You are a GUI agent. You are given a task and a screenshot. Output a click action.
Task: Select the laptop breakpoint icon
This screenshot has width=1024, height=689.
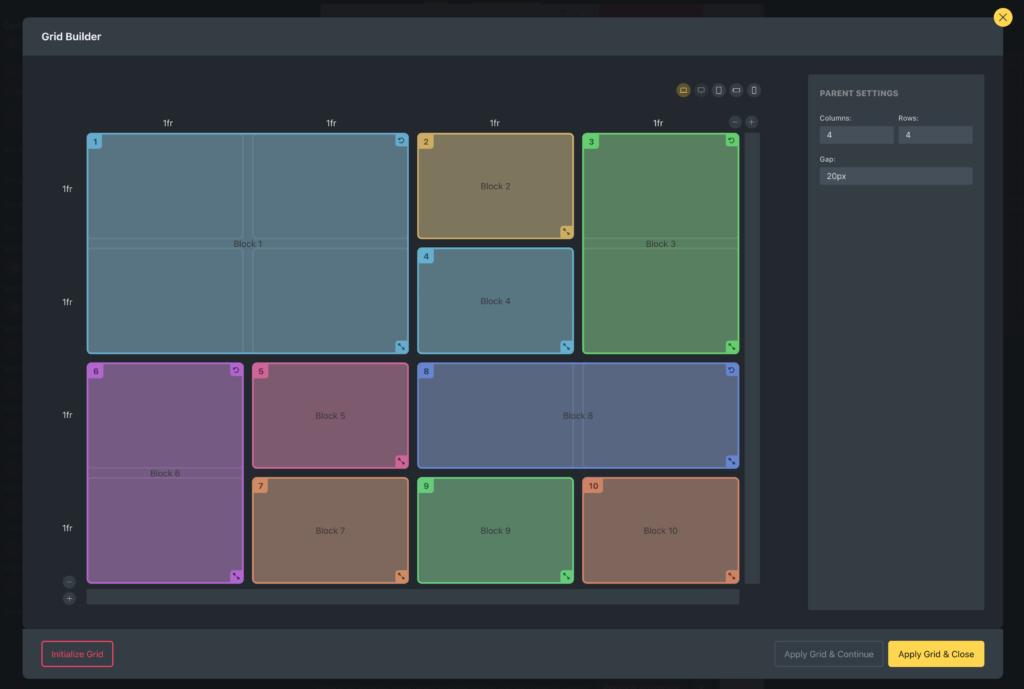684,90
